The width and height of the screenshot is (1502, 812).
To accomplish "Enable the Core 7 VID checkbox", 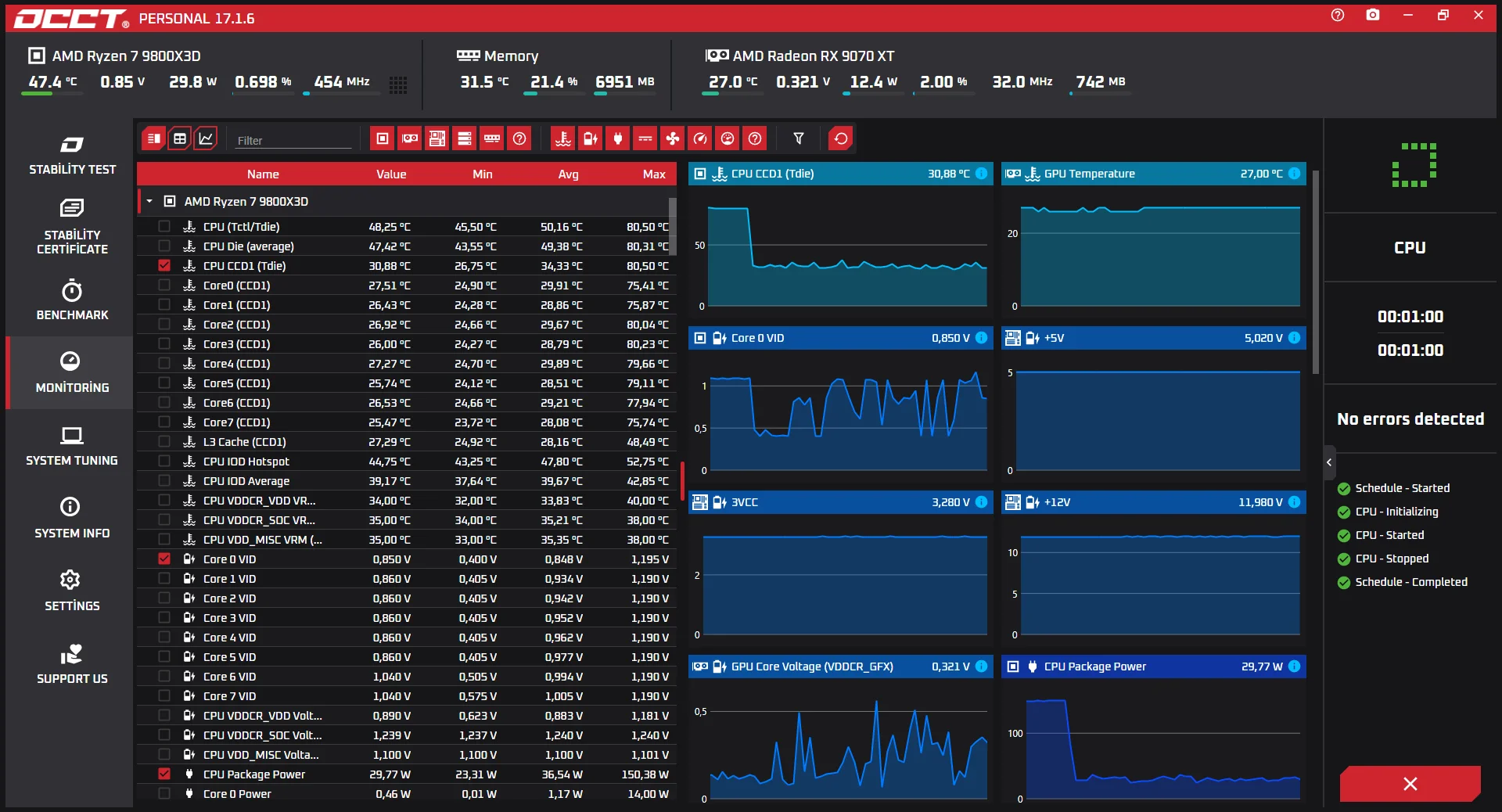I will point(164,695).
